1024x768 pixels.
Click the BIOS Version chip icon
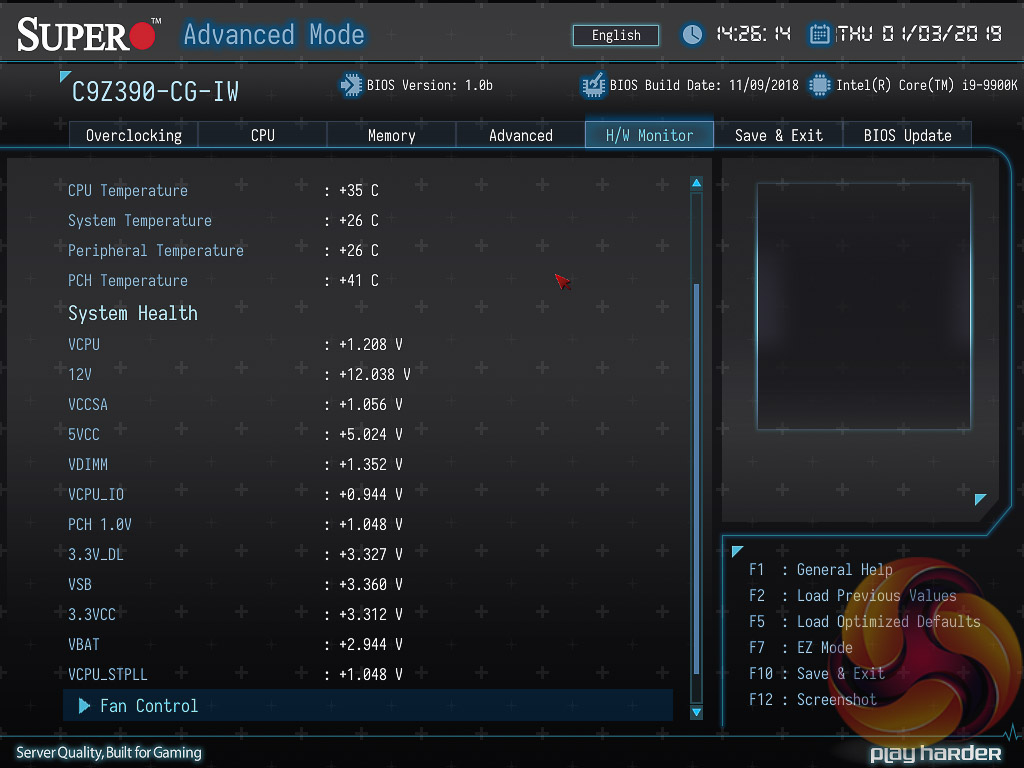click(x=351, y=85)
